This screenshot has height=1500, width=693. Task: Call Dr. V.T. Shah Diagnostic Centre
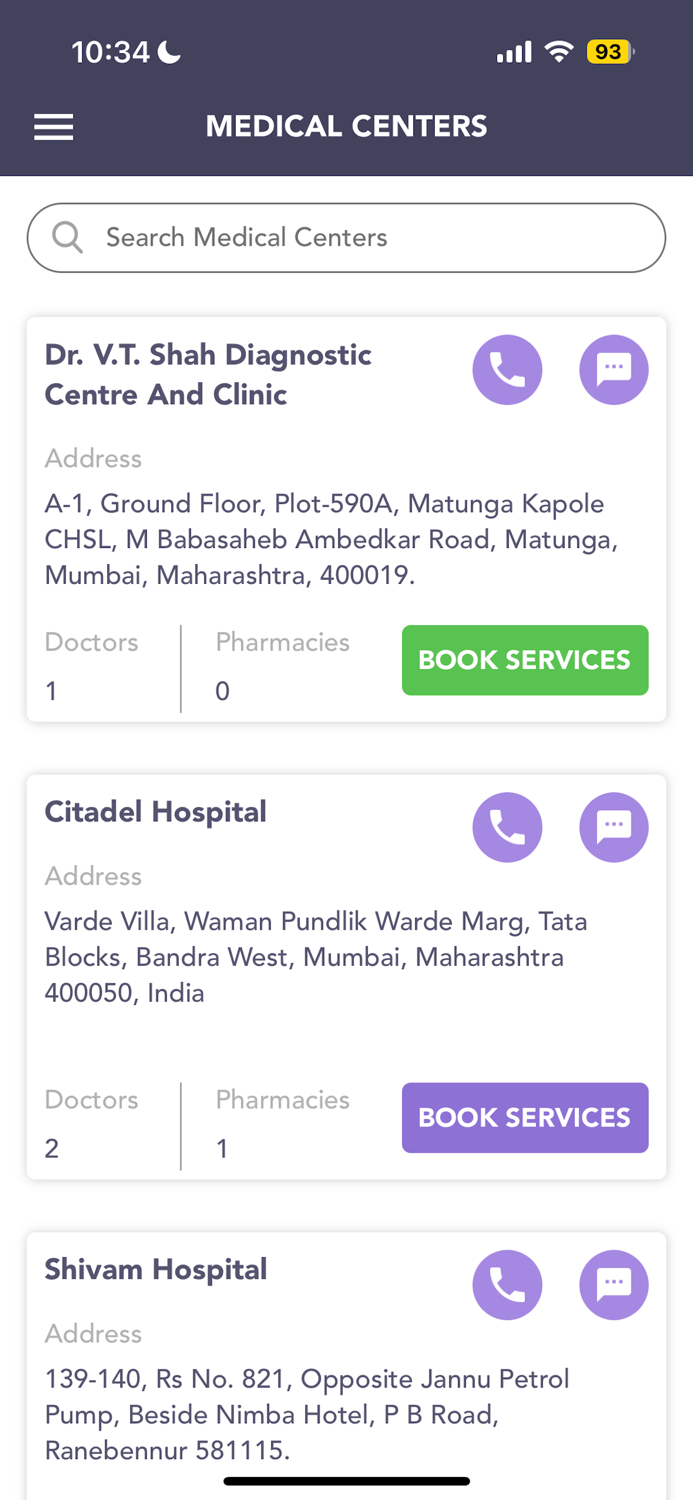pyautogui.click(x=507, y=369)
